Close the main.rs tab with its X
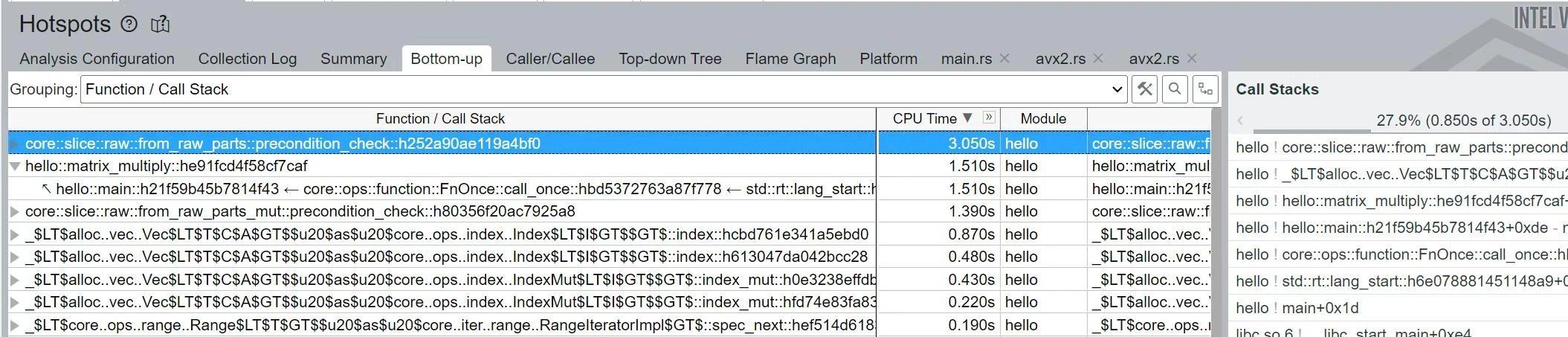 click(1004, 58)
